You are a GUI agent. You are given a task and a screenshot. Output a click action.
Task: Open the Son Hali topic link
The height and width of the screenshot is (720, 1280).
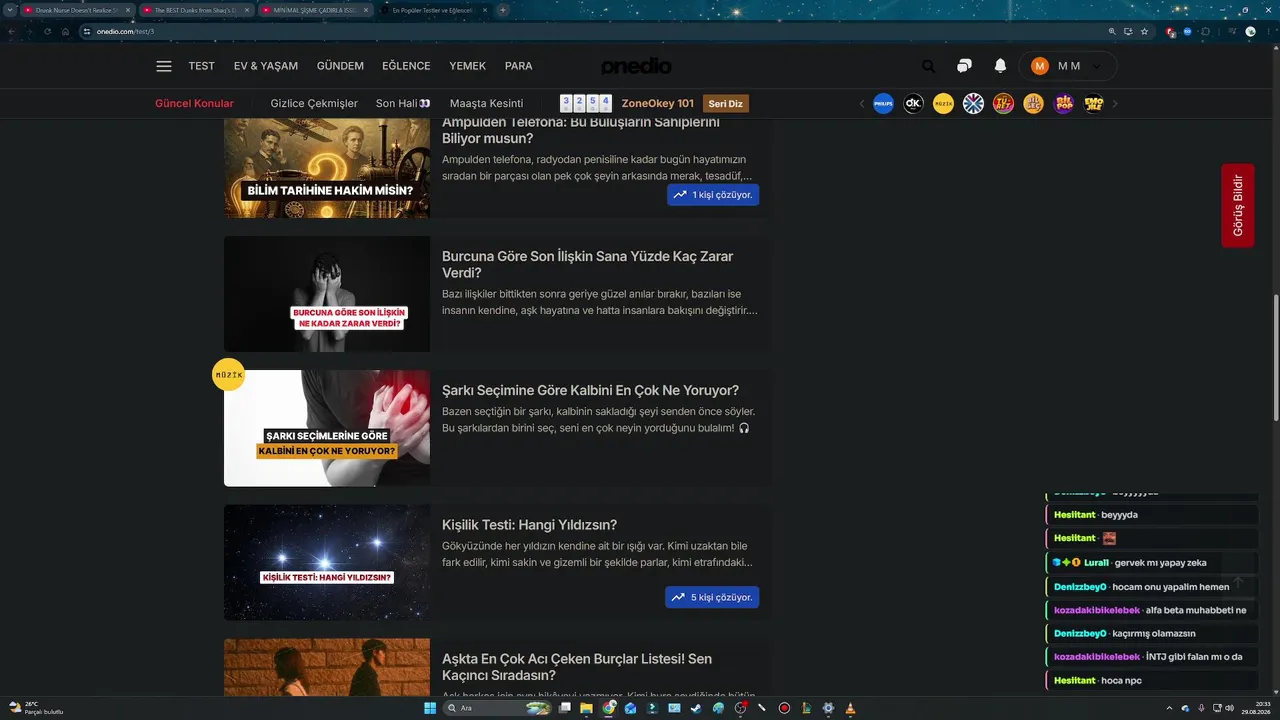[403, 103]
